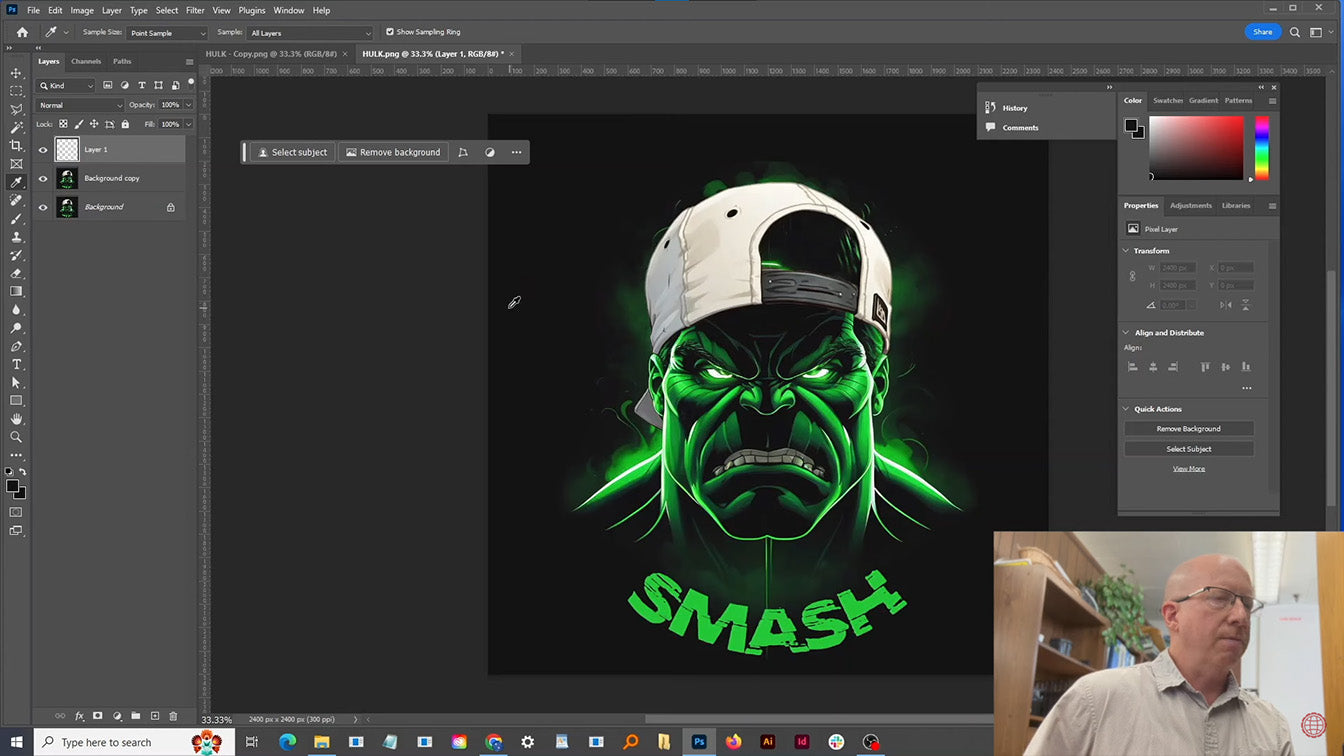Click the Select subject button in contextual bar
The width and height of the screenshot is (1344, 756).
(292, 152)
